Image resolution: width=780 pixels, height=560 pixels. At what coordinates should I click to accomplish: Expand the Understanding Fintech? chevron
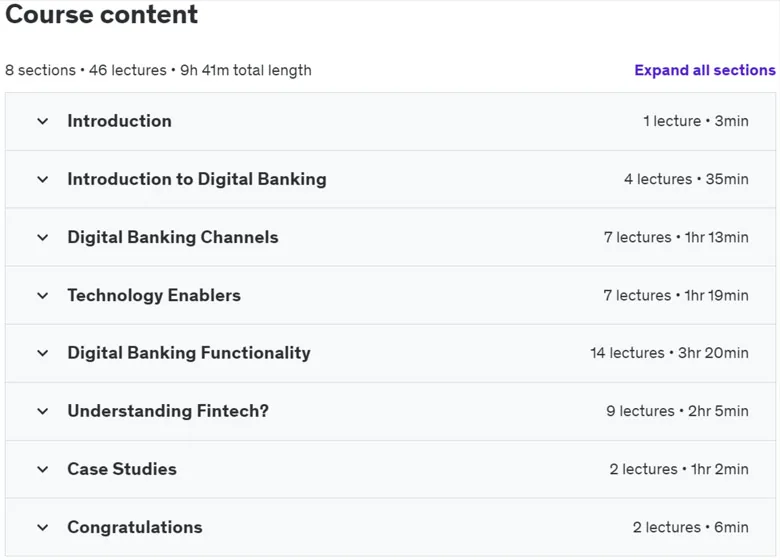[x=43, y=412]
